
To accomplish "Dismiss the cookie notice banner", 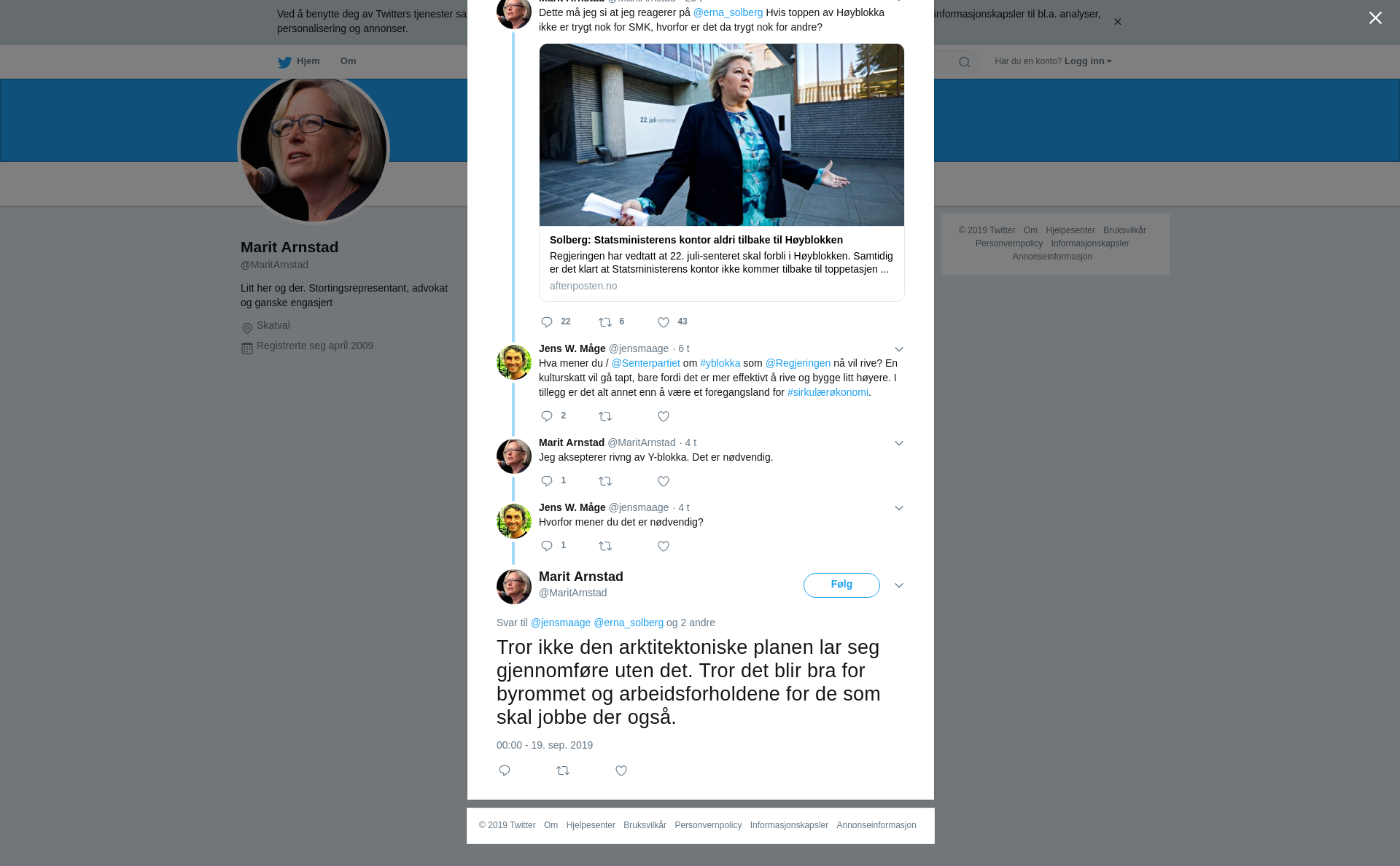I will pos(1117,22).
